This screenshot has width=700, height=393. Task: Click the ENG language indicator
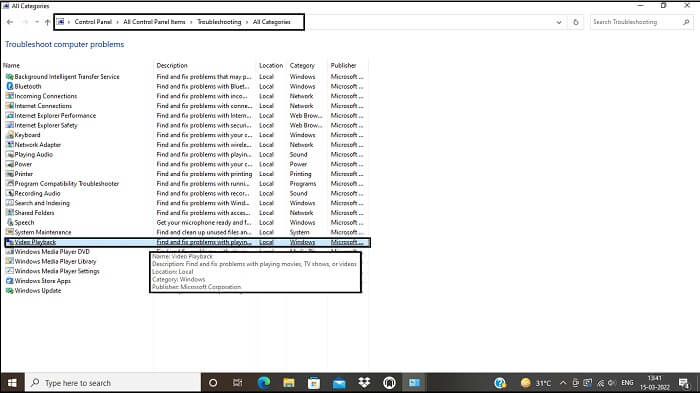[x=627, y=383]
